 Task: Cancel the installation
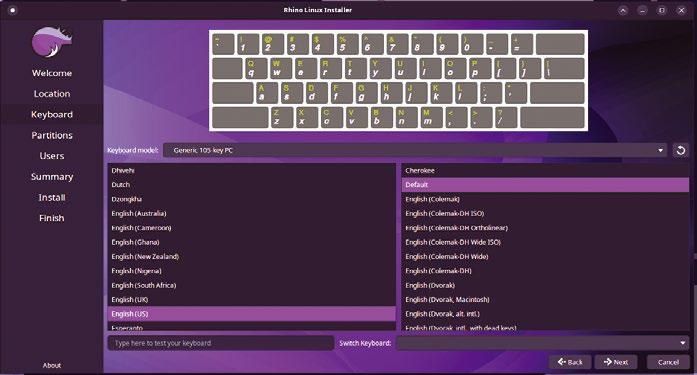click(668, 362)
